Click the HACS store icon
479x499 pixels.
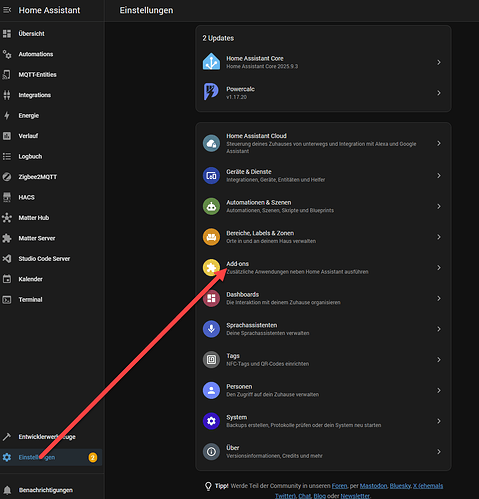[x=7, y=197]
